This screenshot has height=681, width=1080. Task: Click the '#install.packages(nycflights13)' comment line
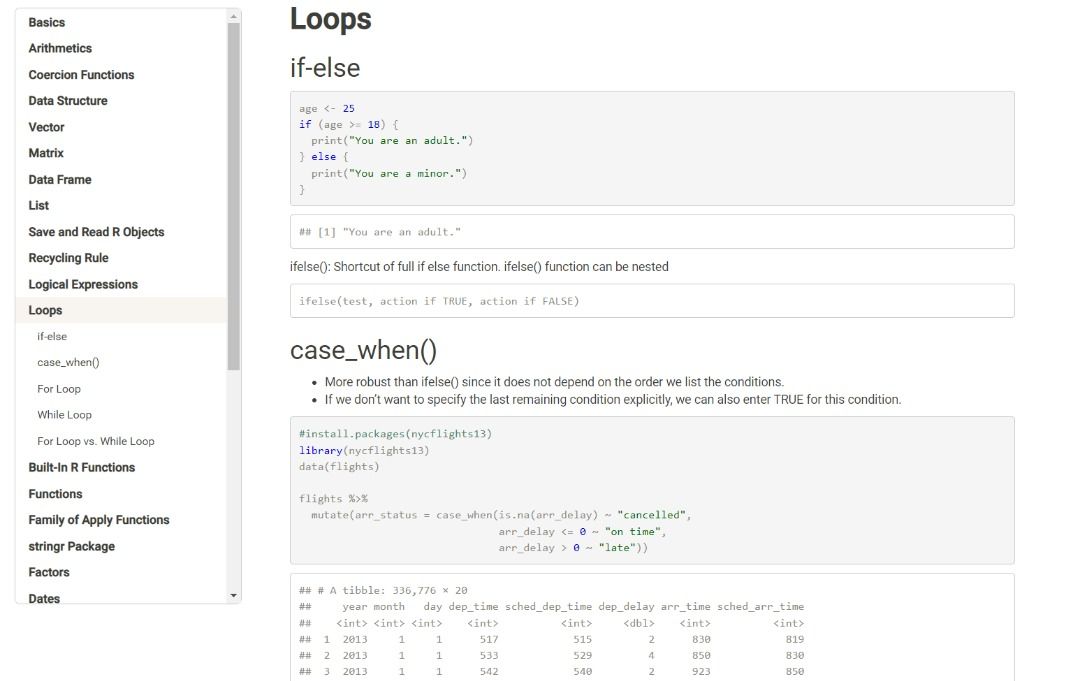click(395, 434)
